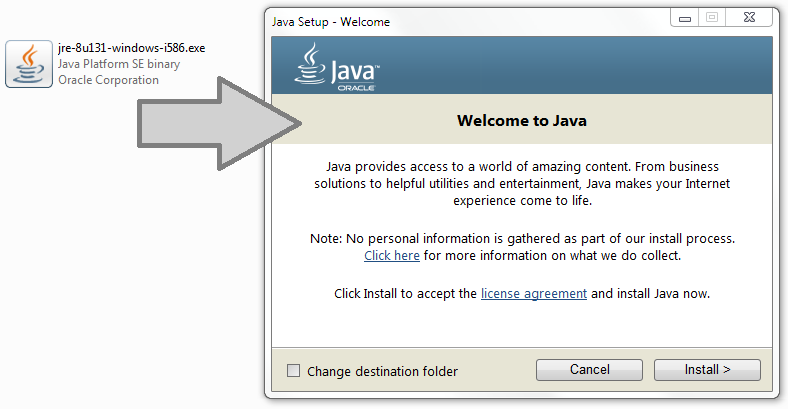Close the Java Setup dialog
The width and height of the screenshot is (788, 409).
click(749, 18)
